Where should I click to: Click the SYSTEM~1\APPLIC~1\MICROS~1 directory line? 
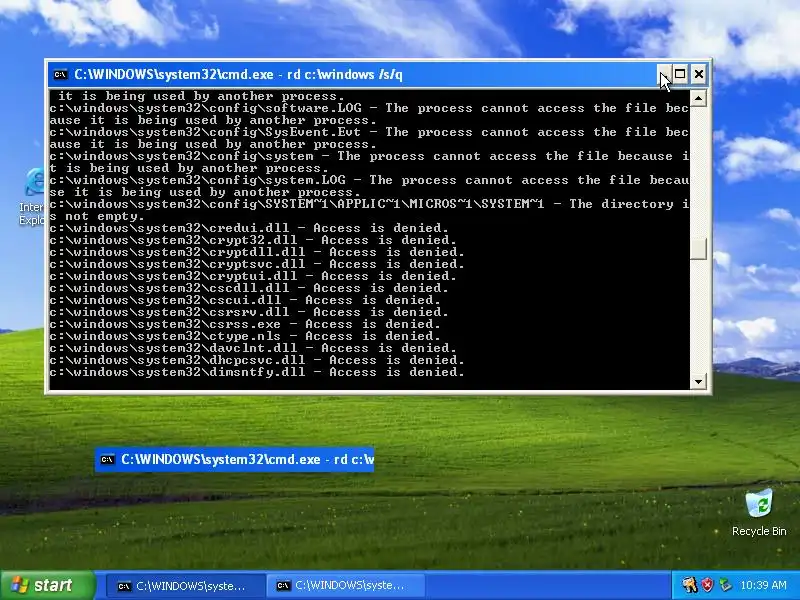coord(369,210)
